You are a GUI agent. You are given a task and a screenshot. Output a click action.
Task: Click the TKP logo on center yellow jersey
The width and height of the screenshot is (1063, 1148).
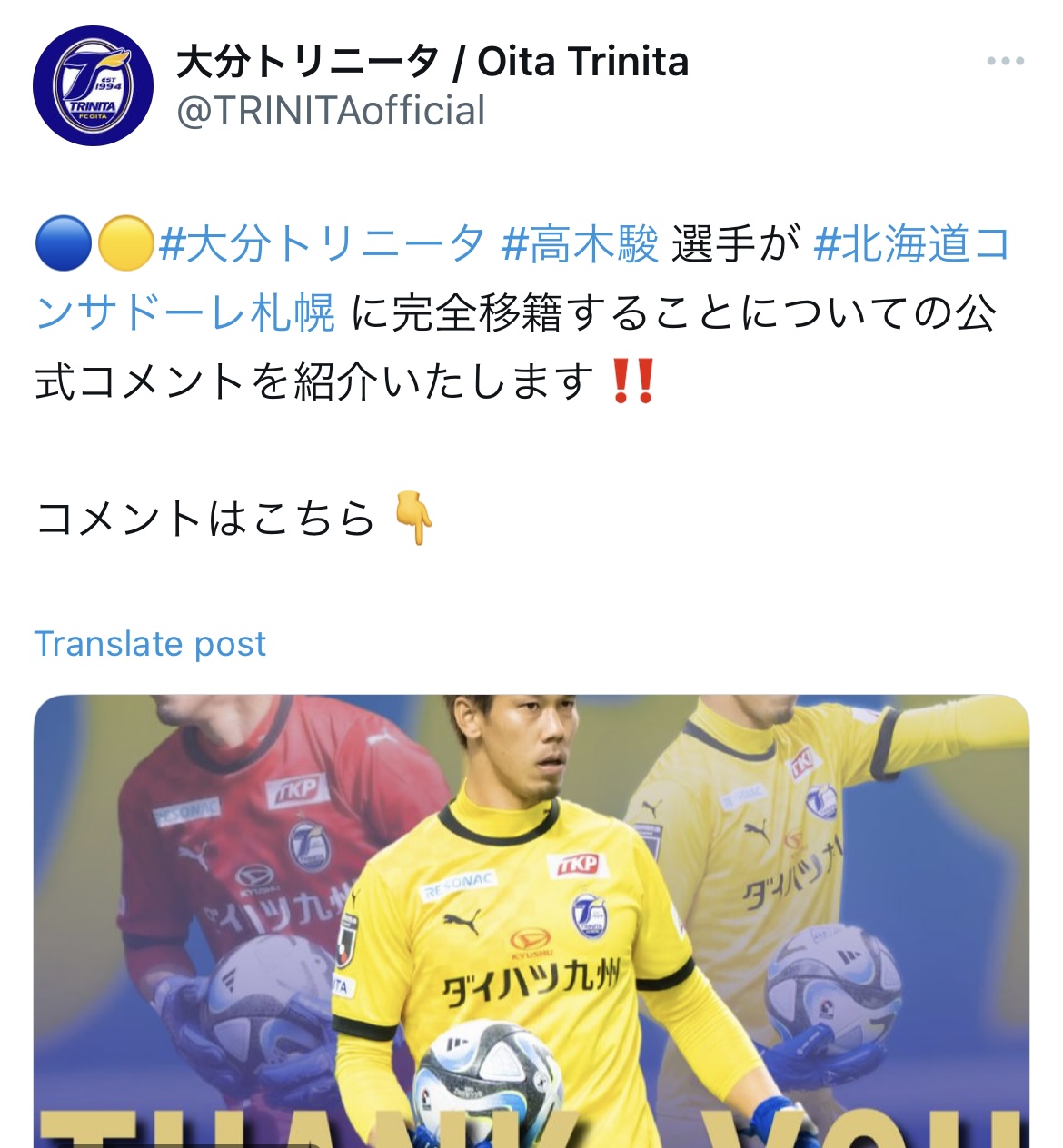pos(578,865)
